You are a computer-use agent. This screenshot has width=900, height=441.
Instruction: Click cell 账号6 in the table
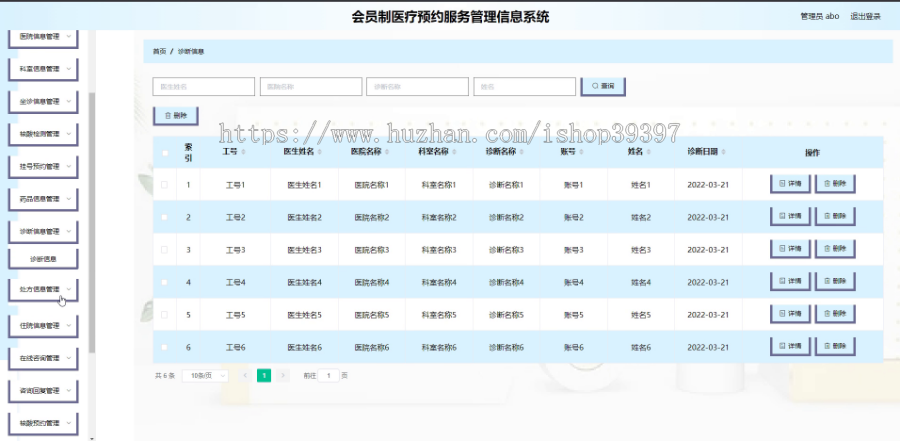click(573, 347)
